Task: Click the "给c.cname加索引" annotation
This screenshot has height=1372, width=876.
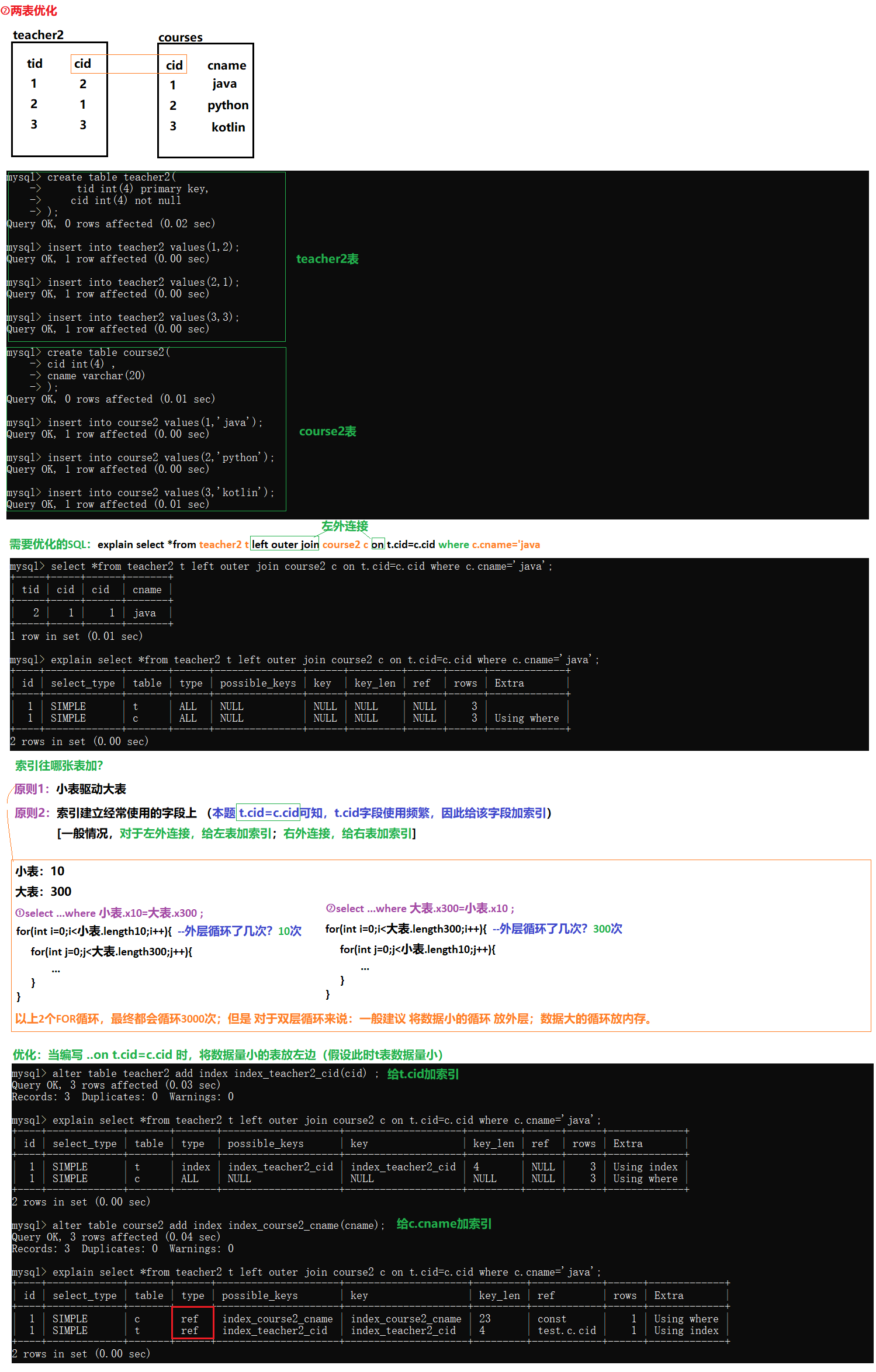Action: (444, 1224)
